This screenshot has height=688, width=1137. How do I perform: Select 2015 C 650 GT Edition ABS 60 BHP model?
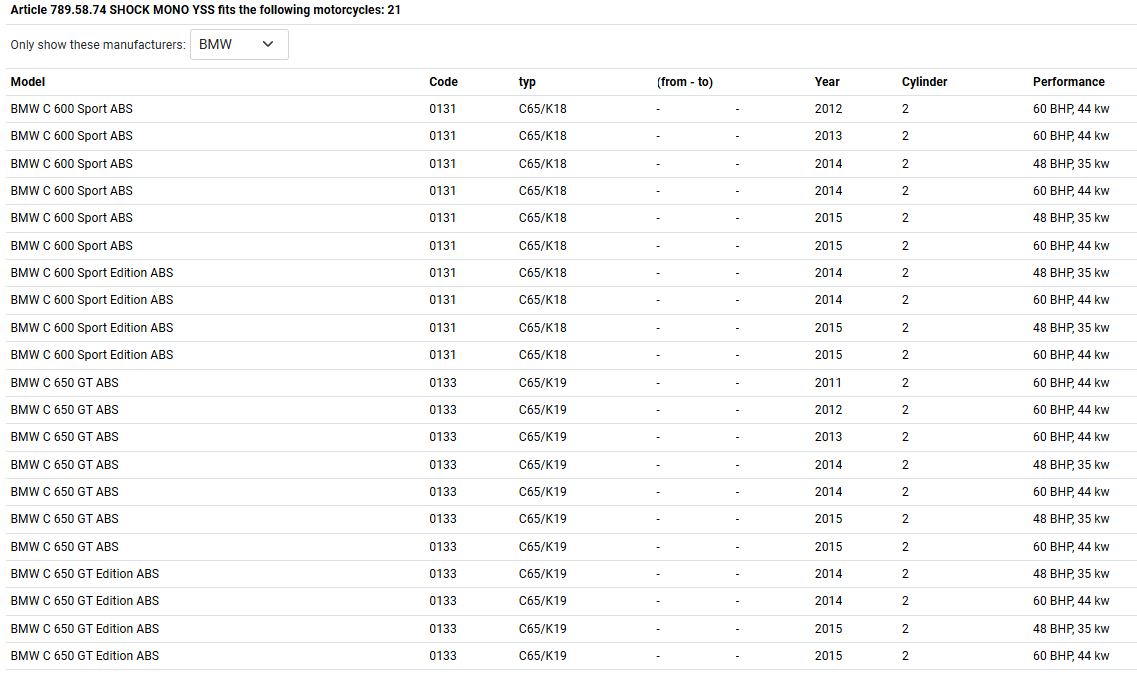tap(84, 656)
